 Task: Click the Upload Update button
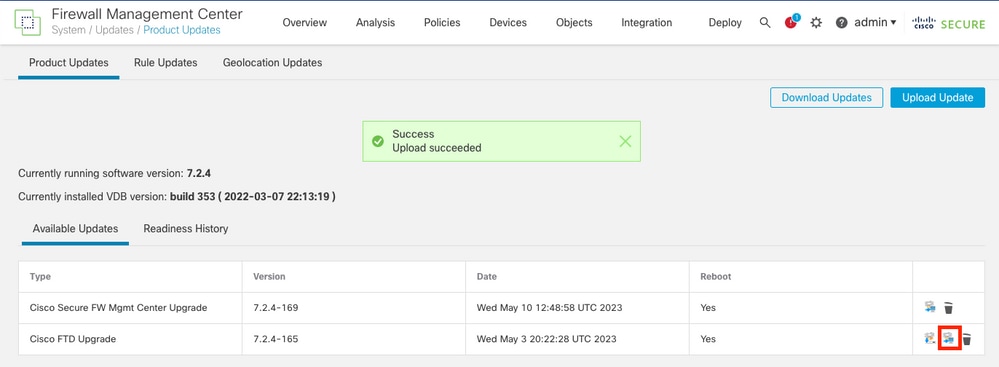938,97
